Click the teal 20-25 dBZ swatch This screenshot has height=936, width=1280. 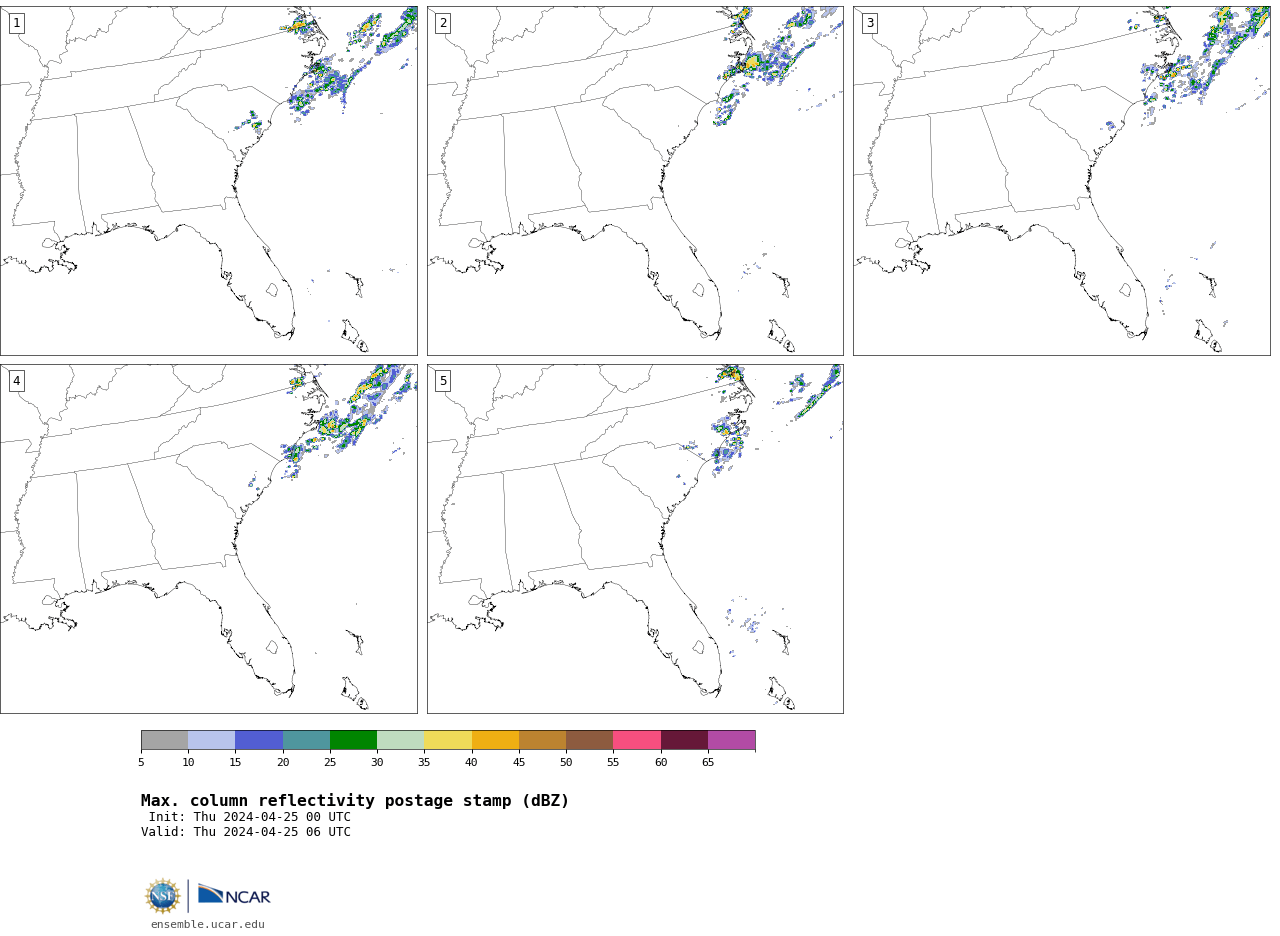click(x=306, y=740)
